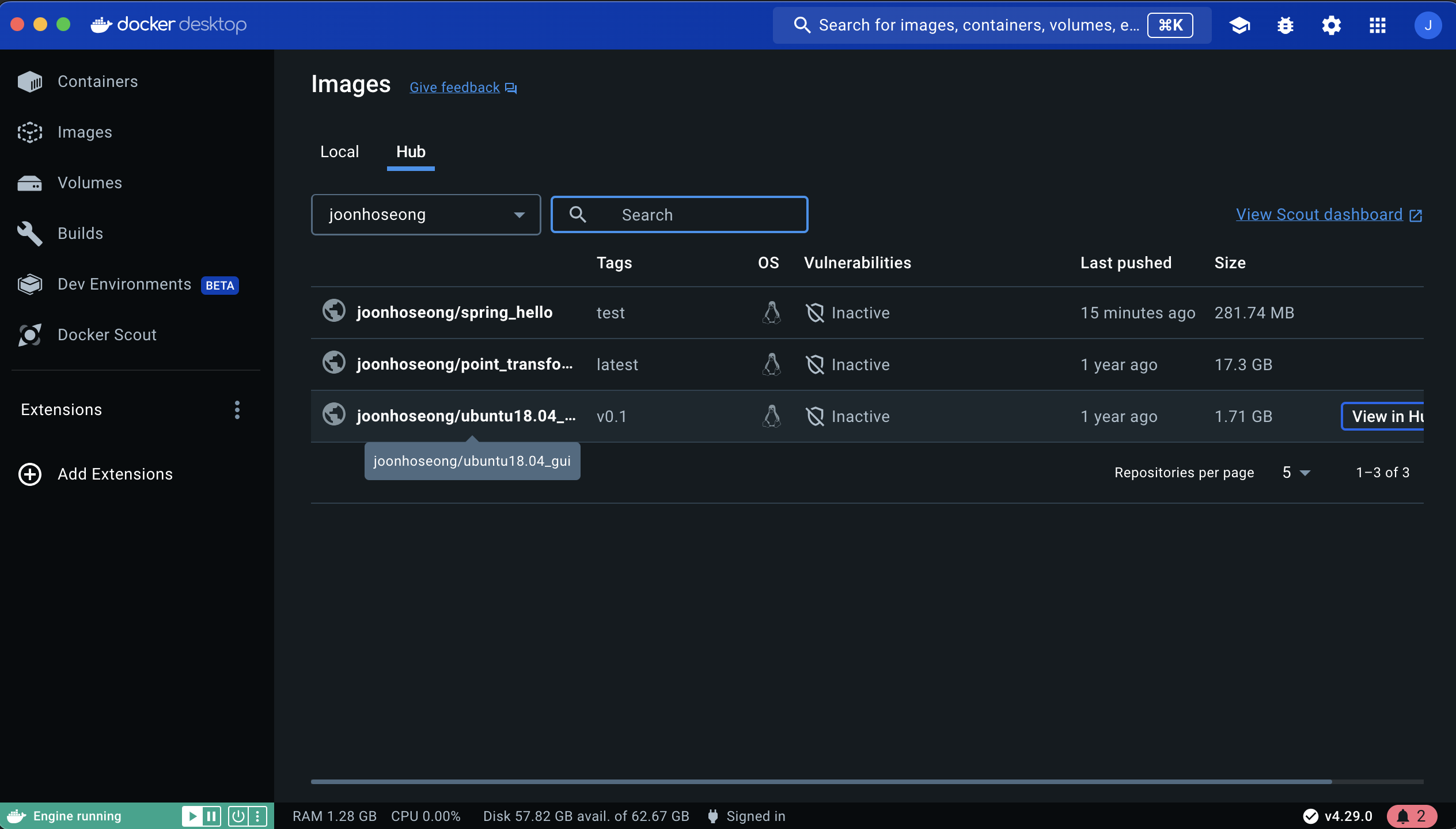Viewport: 1456px width, 829px height.
Task: Open the extensions grid icon in header
Action: pos(1377,25)
